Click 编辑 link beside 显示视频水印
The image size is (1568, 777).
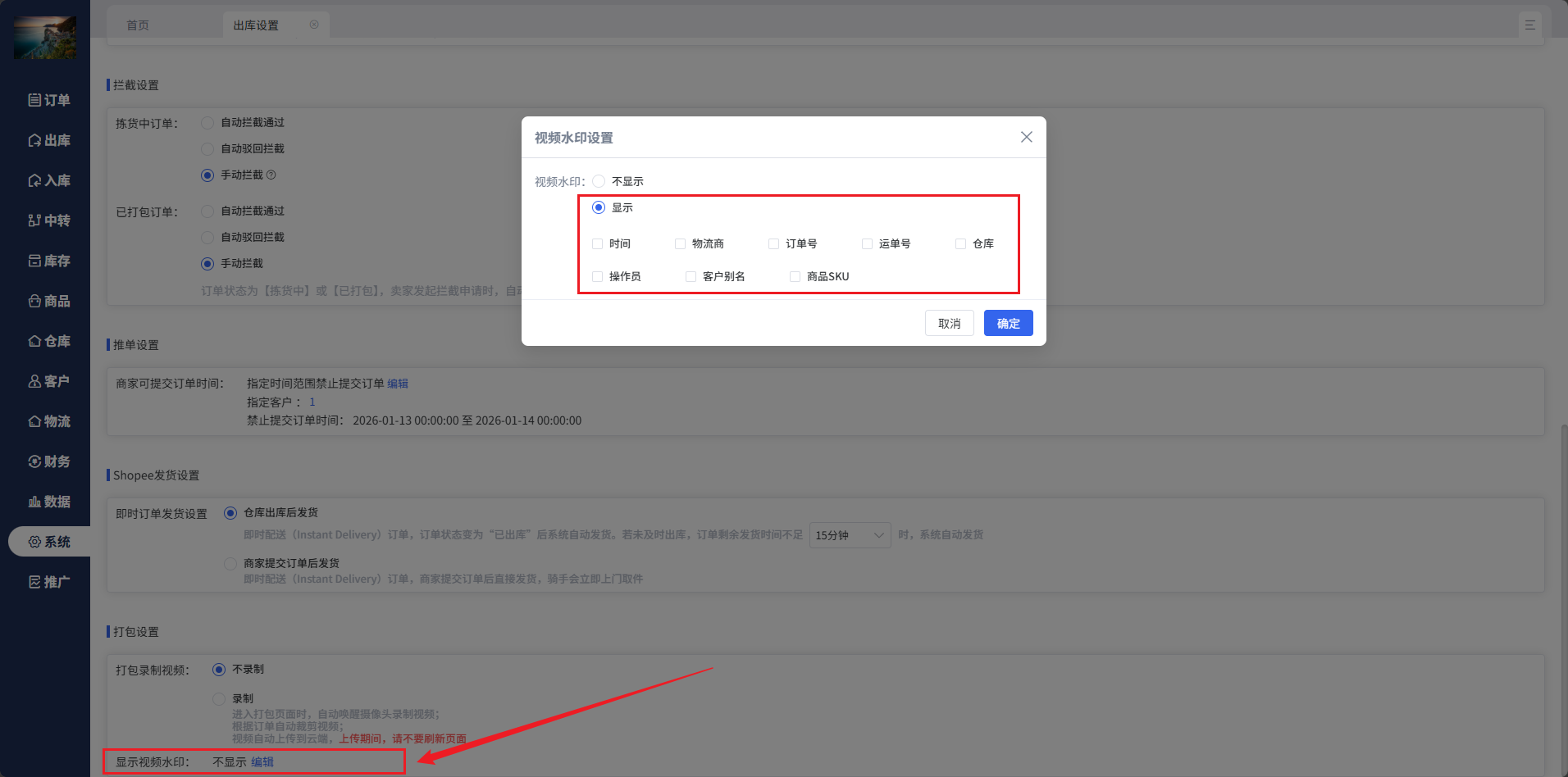pyautogui.click(x=262, y=762)
